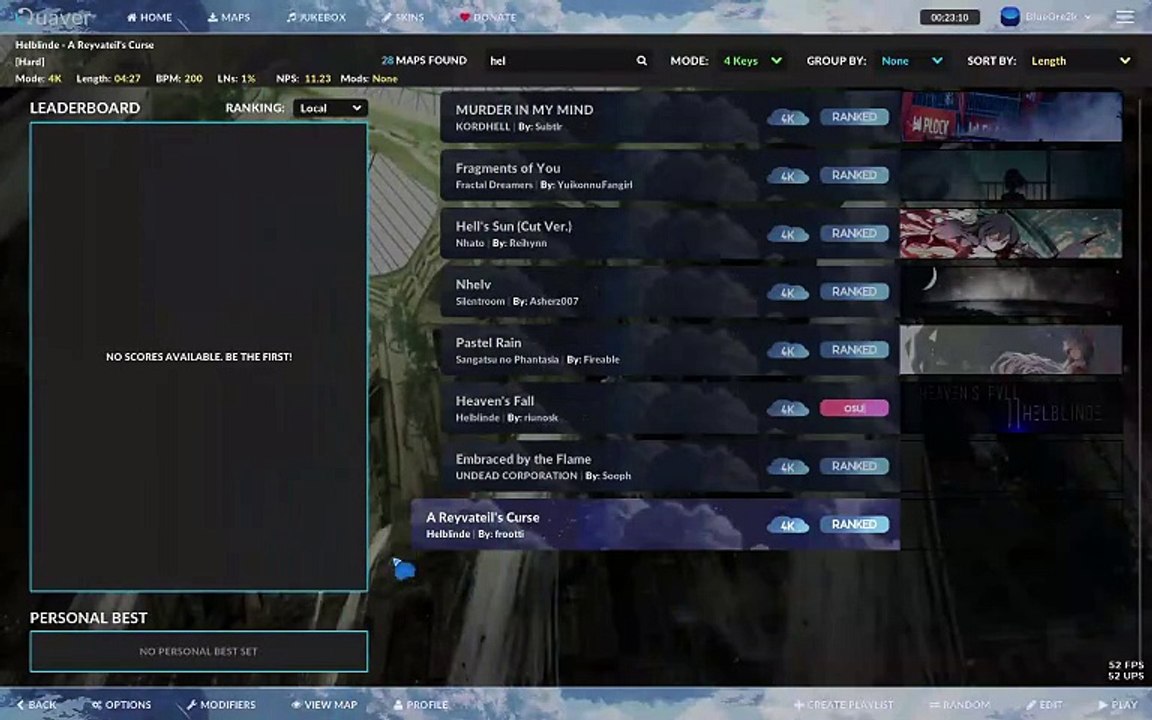Click the RANKED badge on MURDER IN MY MIND
The height and width of the screenshot is (720, 1152).
pyautogui.click(x=854, y=117)
